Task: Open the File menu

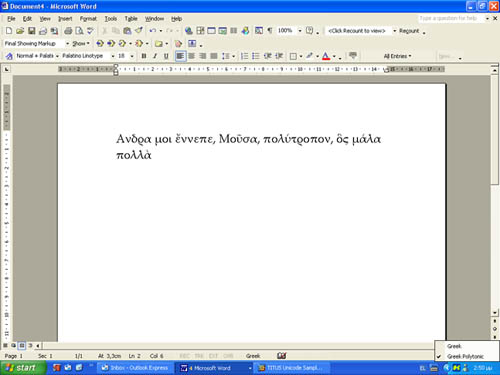Action: tap(11, 19)
